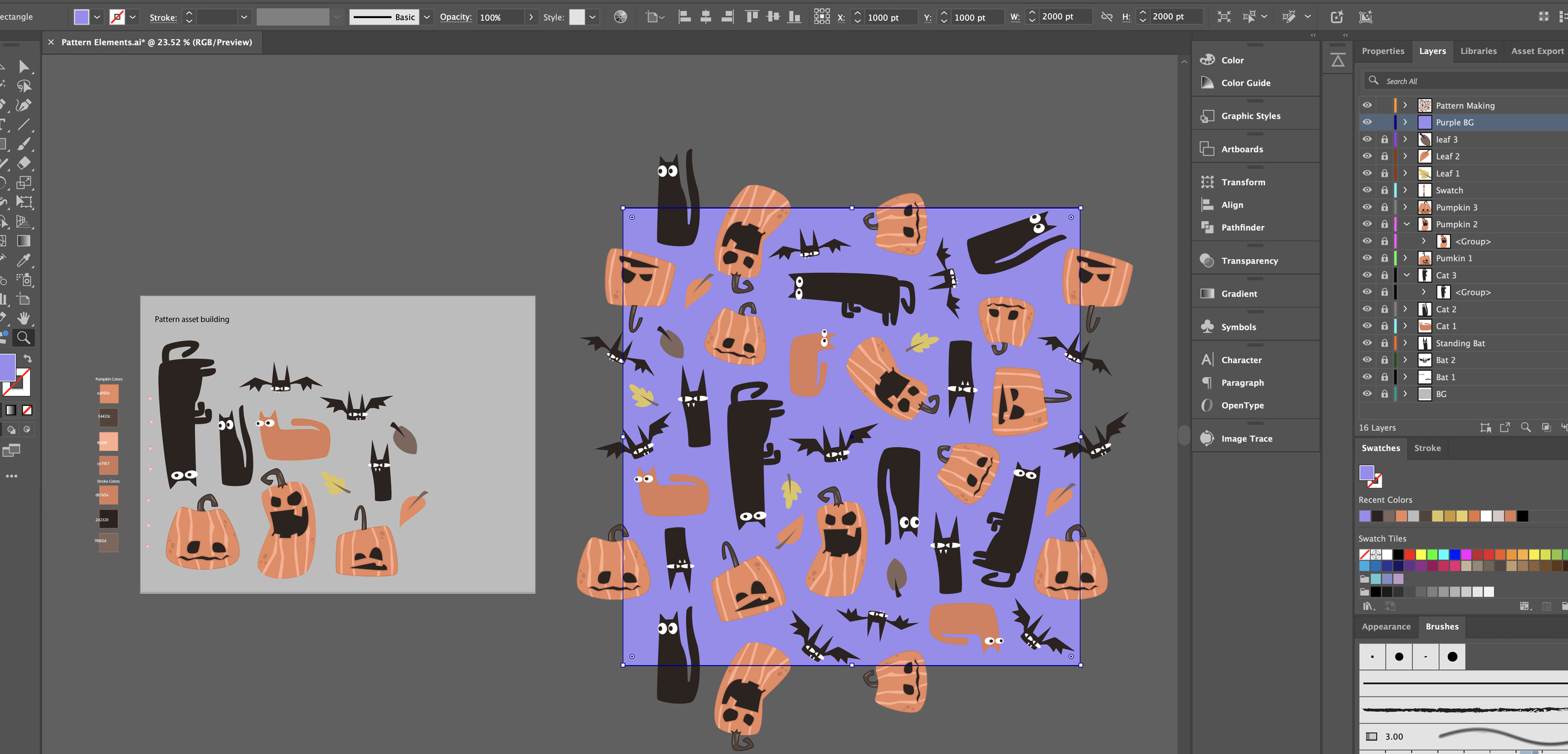
Task: Click the Recolor Artwork icon
Action: point(620,17)
